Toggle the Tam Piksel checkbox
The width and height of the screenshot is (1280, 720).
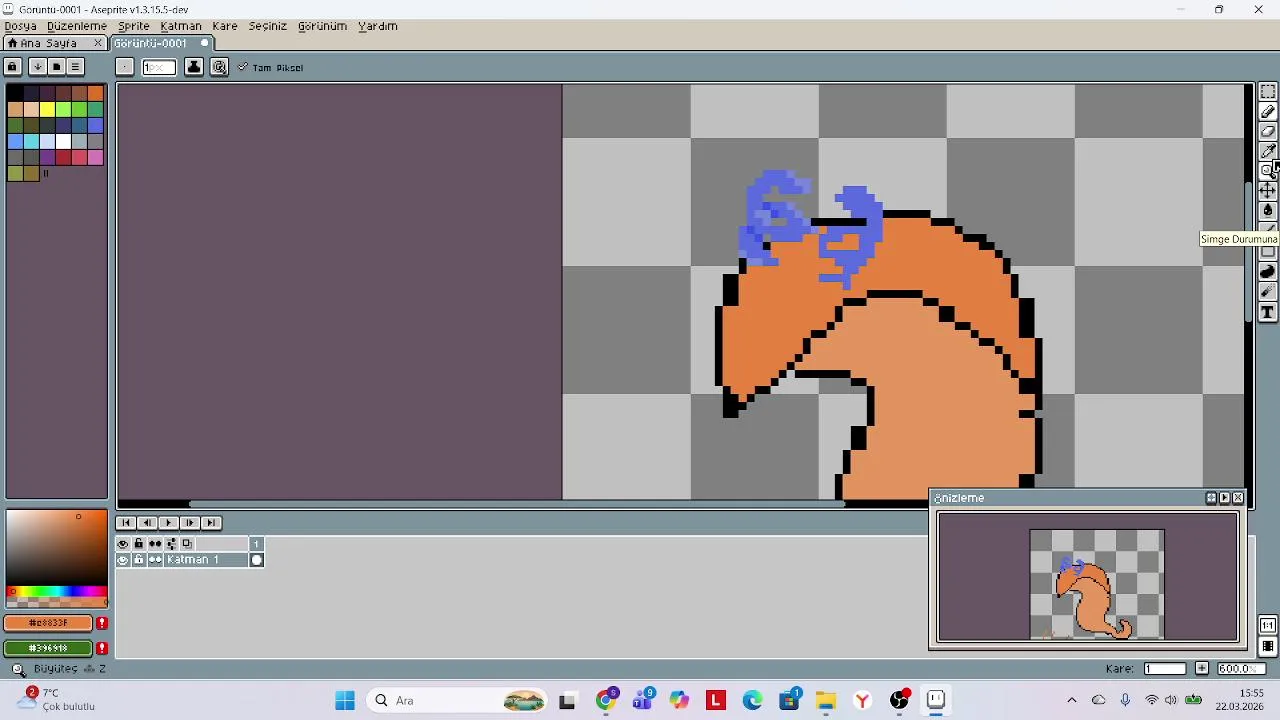(270, 67)
